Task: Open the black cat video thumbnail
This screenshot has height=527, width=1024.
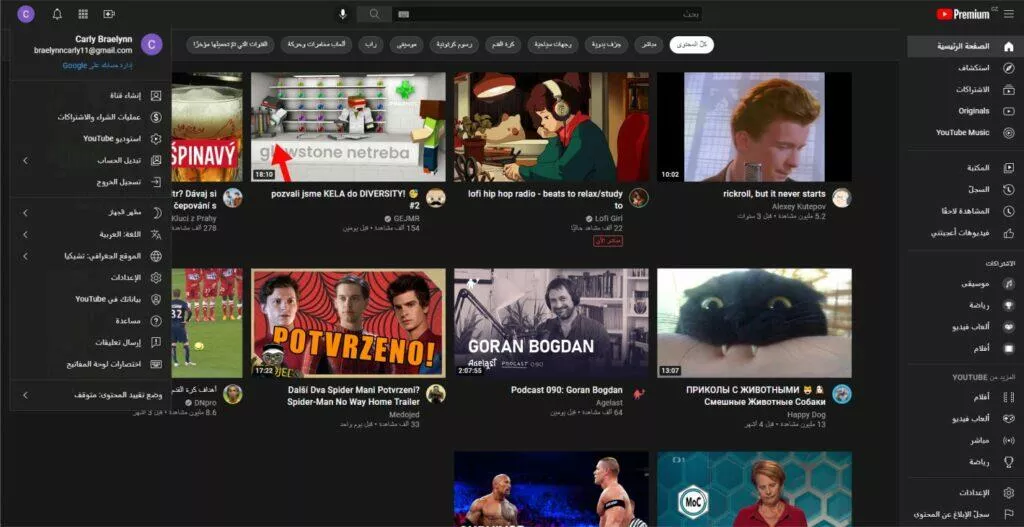Action: point(754,323)
